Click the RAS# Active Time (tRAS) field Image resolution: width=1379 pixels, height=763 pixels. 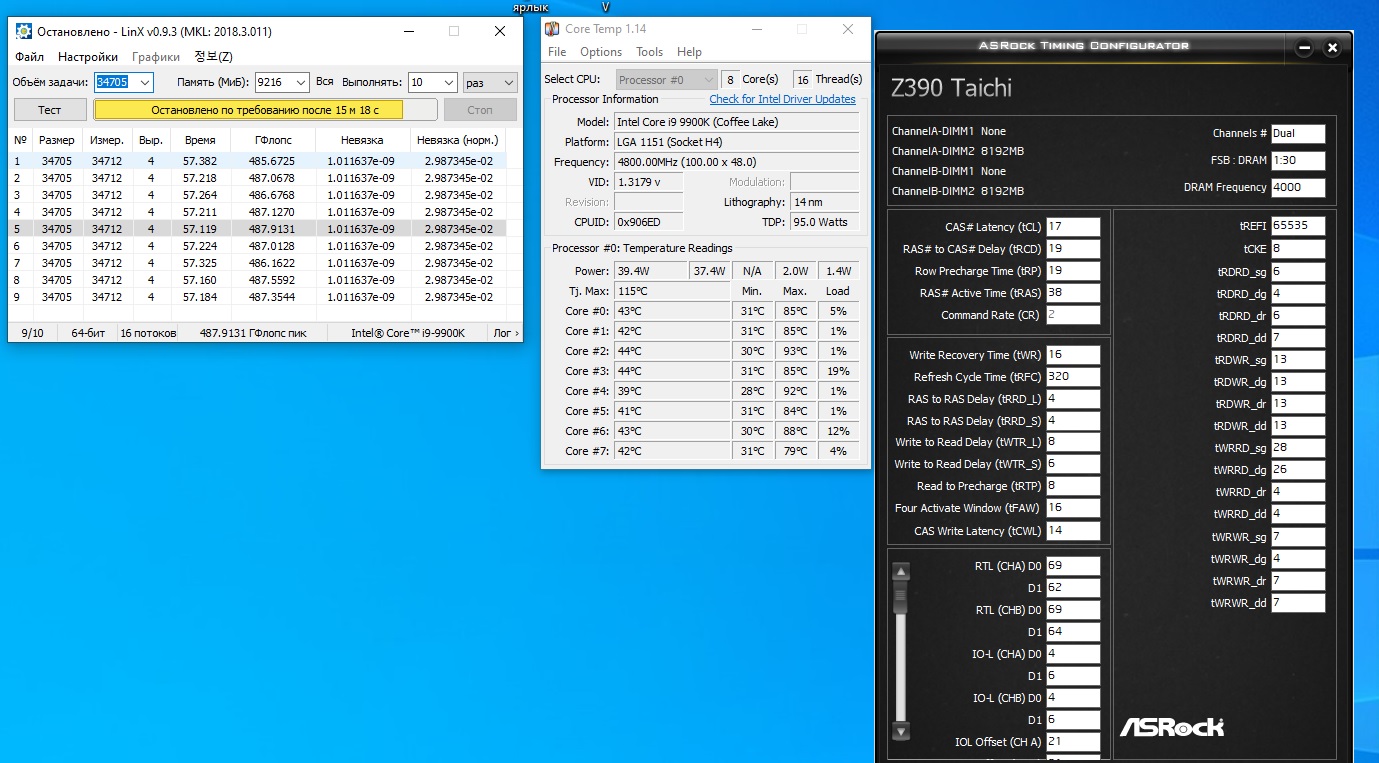(x=1073, y=293)
